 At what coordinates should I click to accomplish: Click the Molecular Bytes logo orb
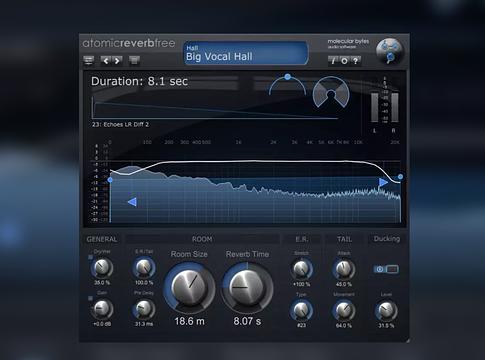coord(389,51)
